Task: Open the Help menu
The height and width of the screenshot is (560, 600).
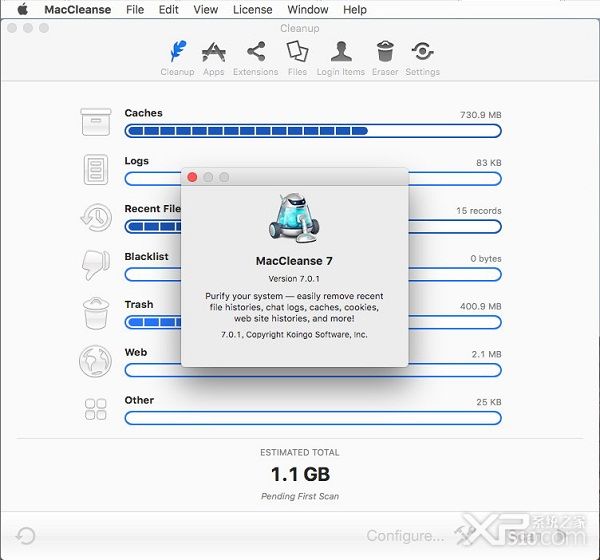Action: tap(355, 10)
